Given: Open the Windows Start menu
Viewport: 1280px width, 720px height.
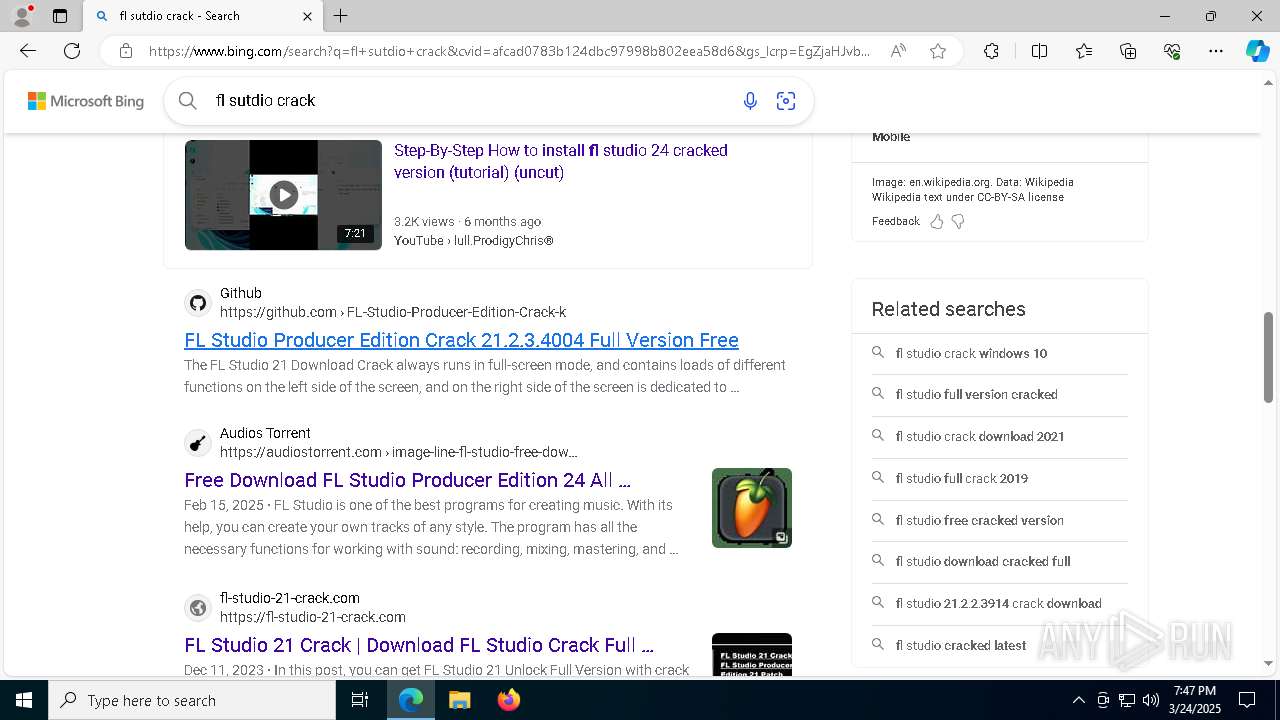Looking at the screenshot, I should point(24,700).
